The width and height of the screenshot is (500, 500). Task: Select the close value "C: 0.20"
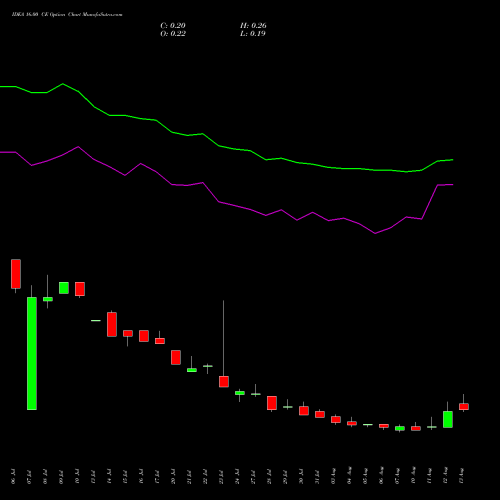tap(173, 26)
